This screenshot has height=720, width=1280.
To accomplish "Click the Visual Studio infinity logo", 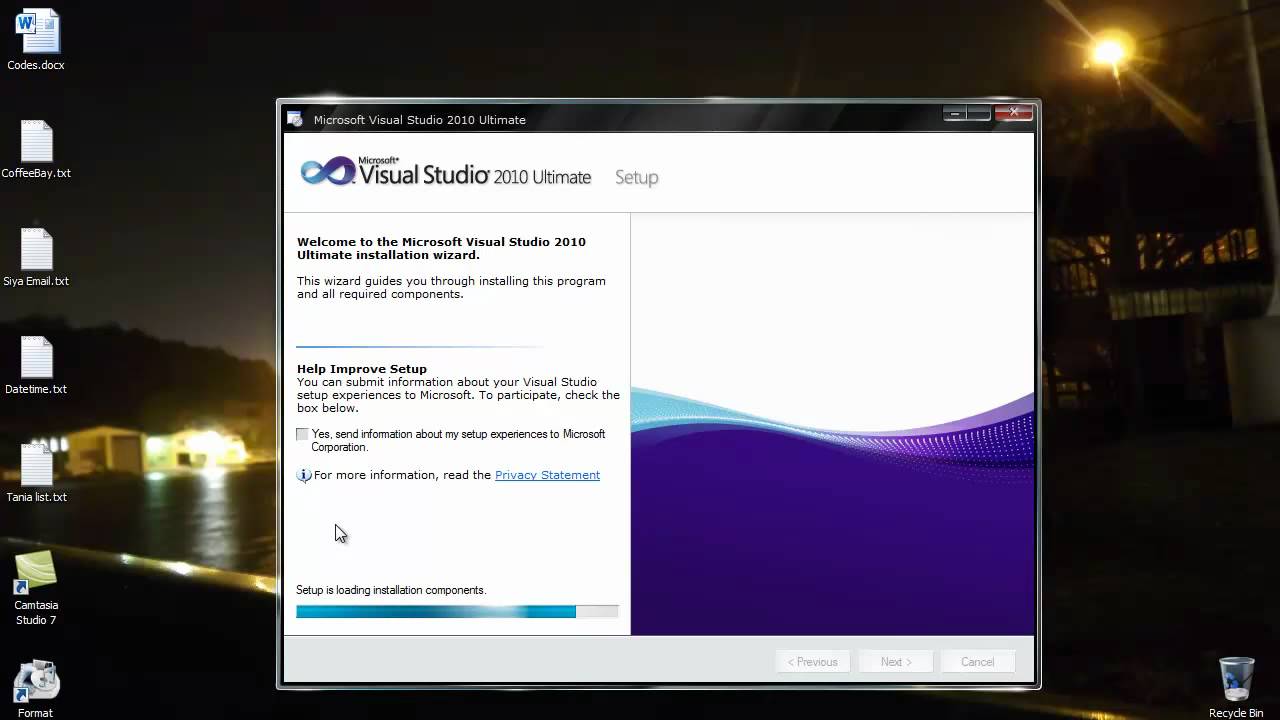I will 328,172.
